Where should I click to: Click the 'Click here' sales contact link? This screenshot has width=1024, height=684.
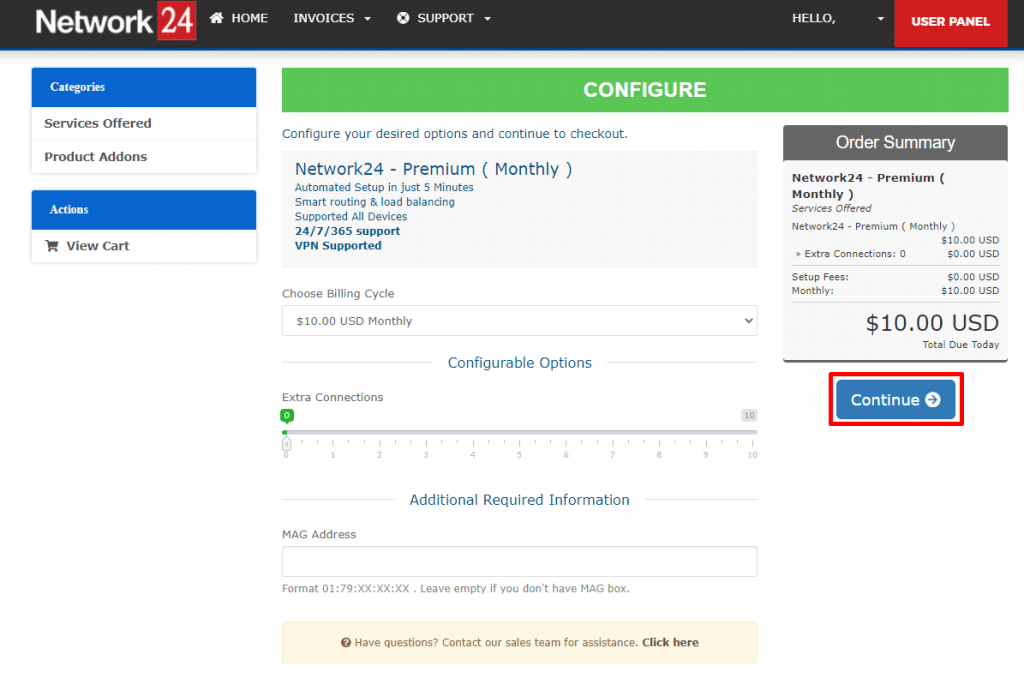(x=670, y=643)
